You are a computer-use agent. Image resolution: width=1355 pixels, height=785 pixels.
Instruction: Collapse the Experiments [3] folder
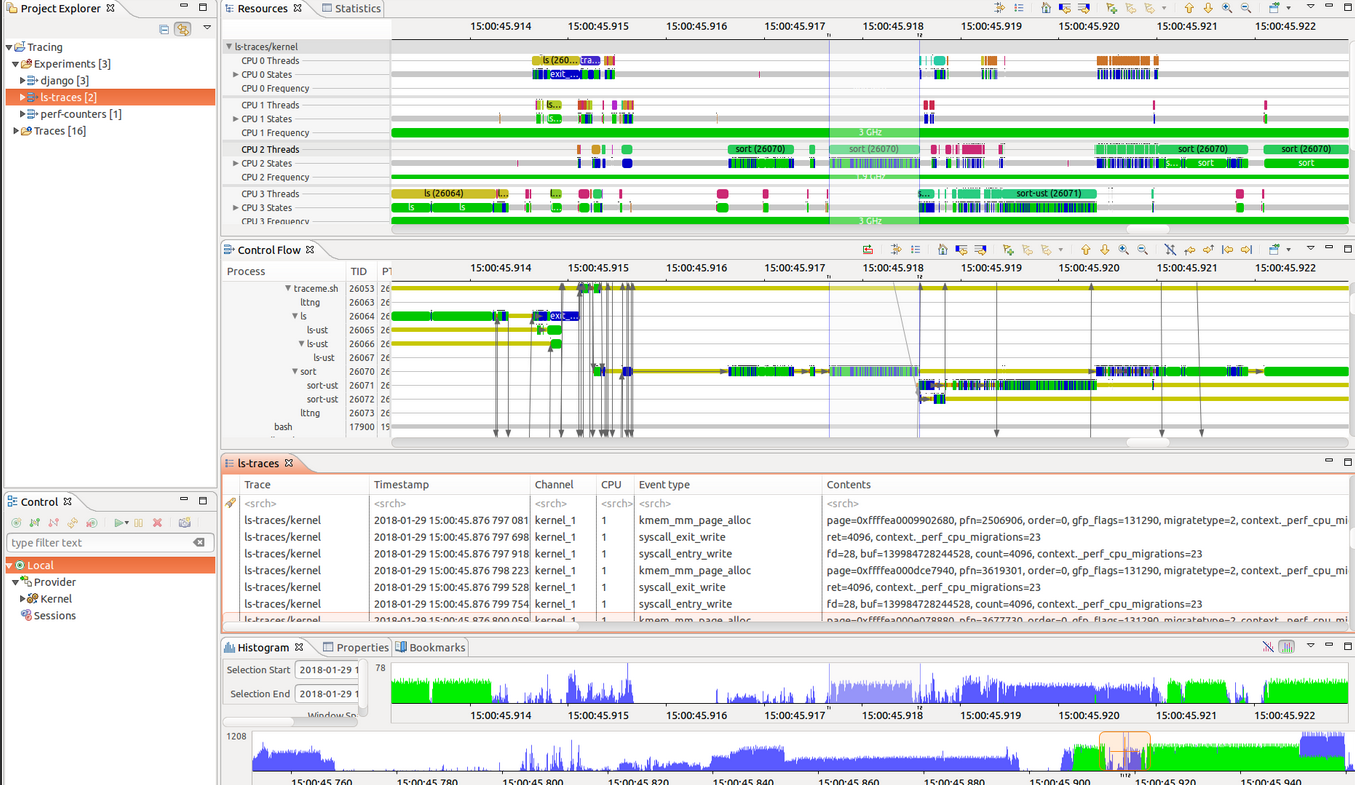[x=15, y=64]
